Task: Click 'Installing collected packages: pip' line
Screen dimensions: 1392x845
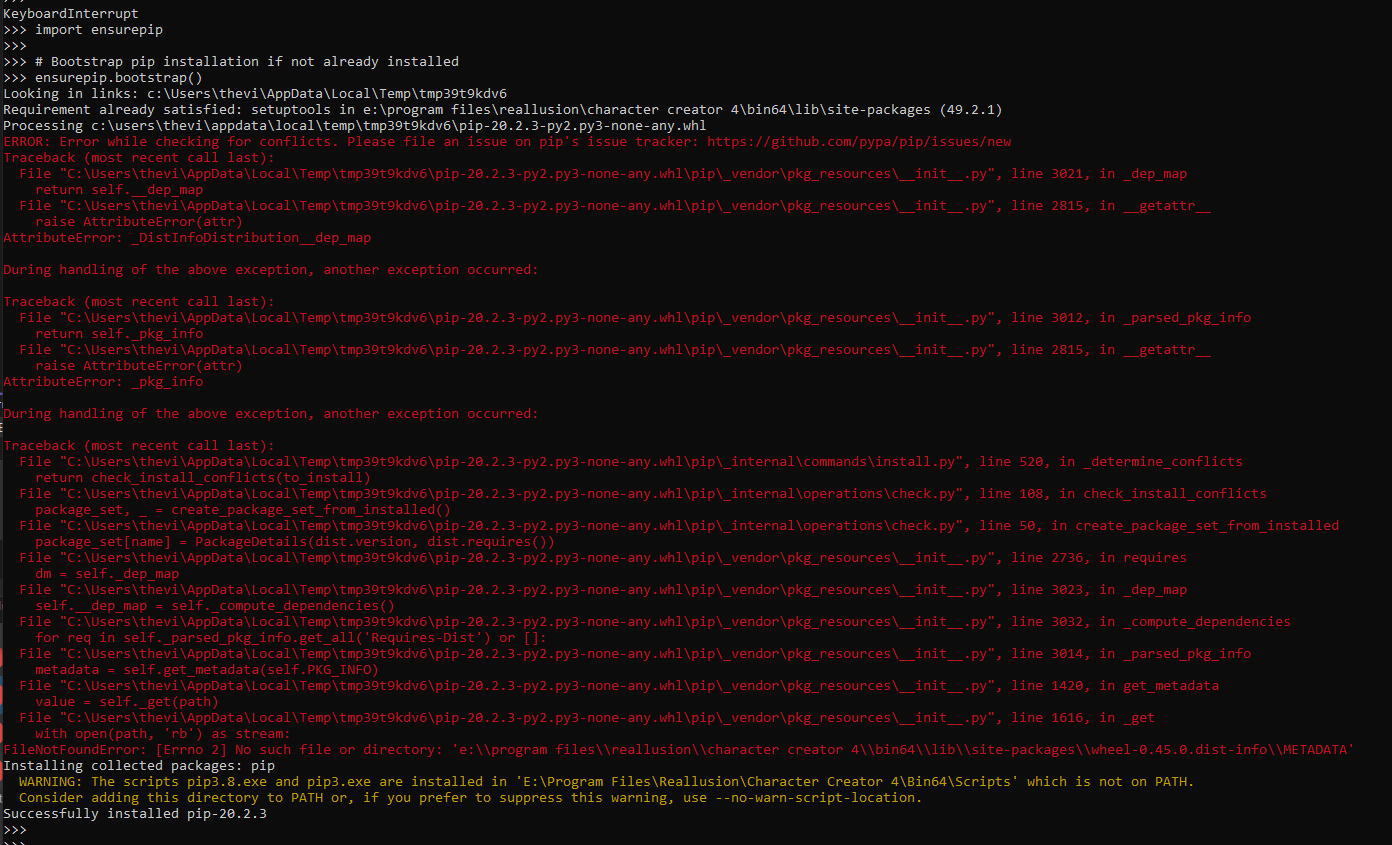Action: coord(138,766)
